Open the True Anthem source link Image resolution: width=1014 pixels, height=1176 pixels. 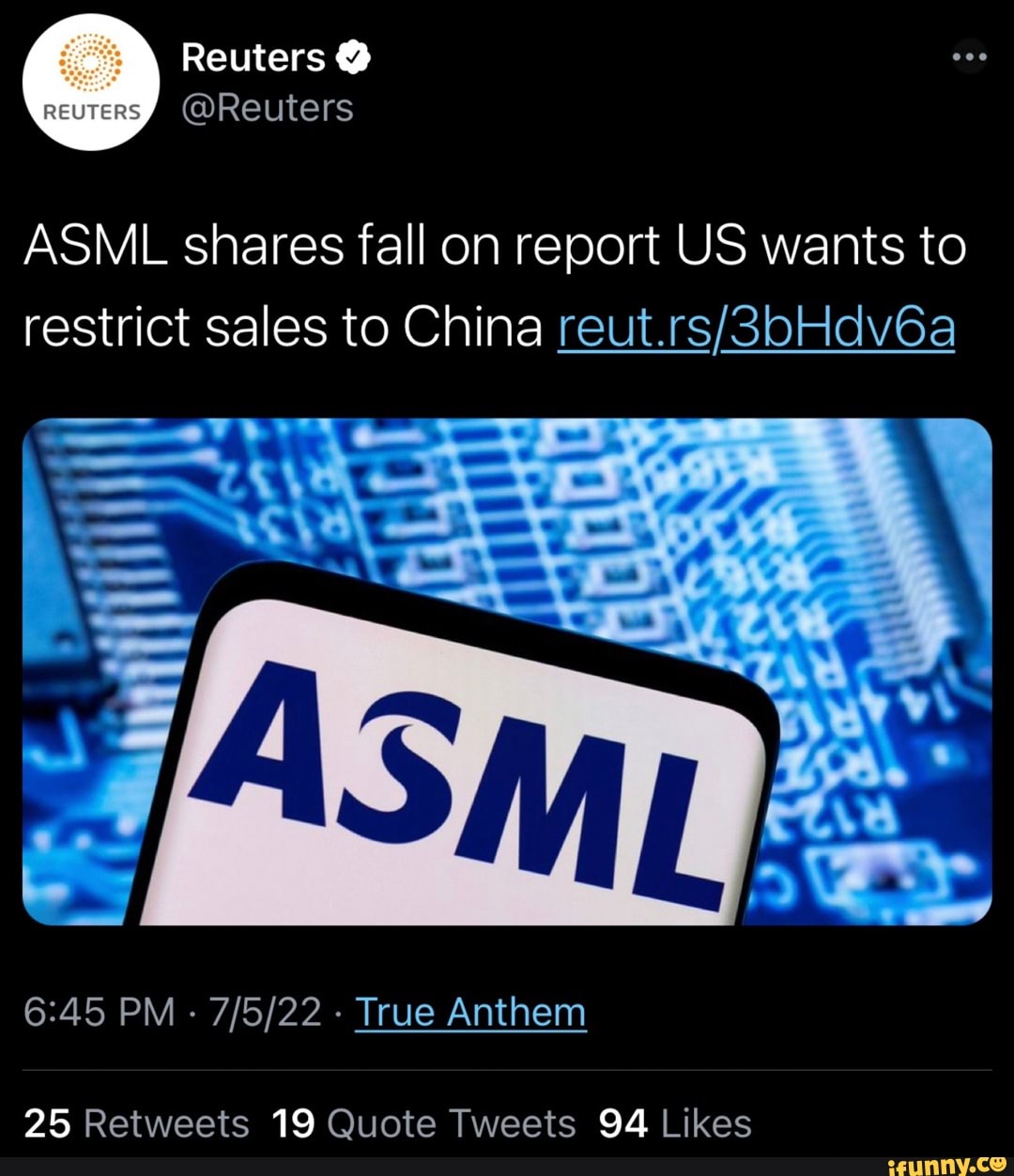[x=469, y=1012]
